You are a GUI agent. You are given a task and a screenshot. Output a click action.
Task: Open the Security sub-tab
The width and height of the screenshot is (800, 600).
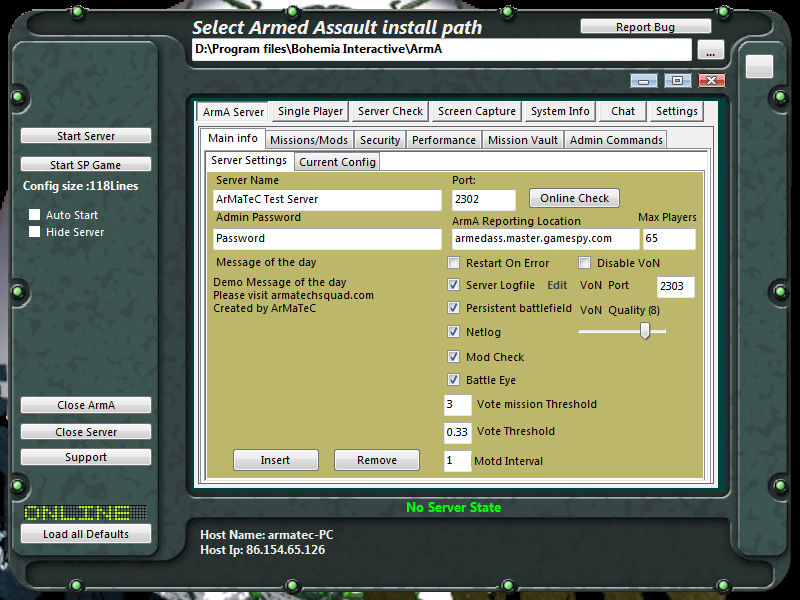click(x=380, y=140)
